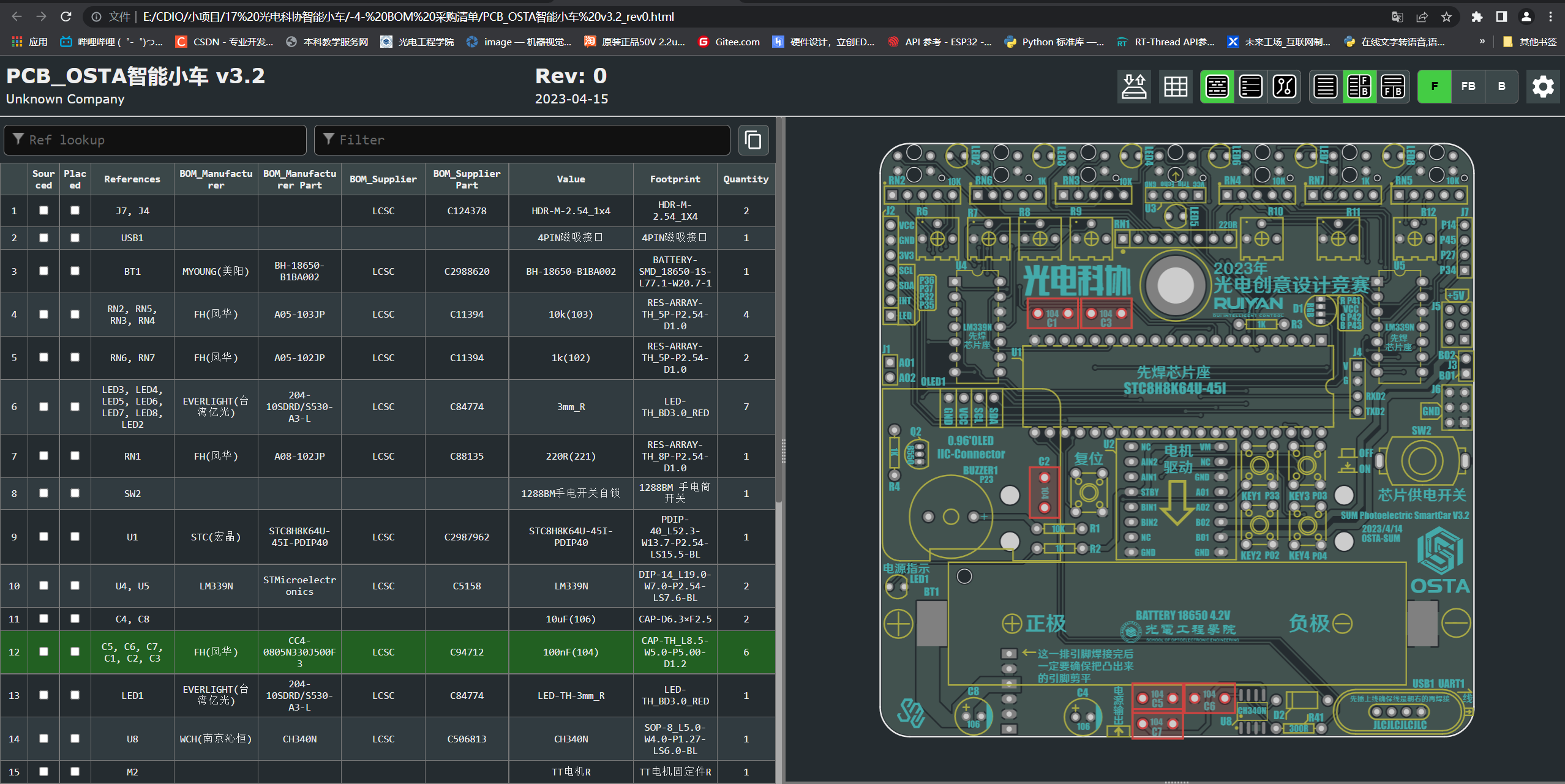1565x784 pixels.
Task: Open the save/load file menu icon
Action: tap(1134, 87)
